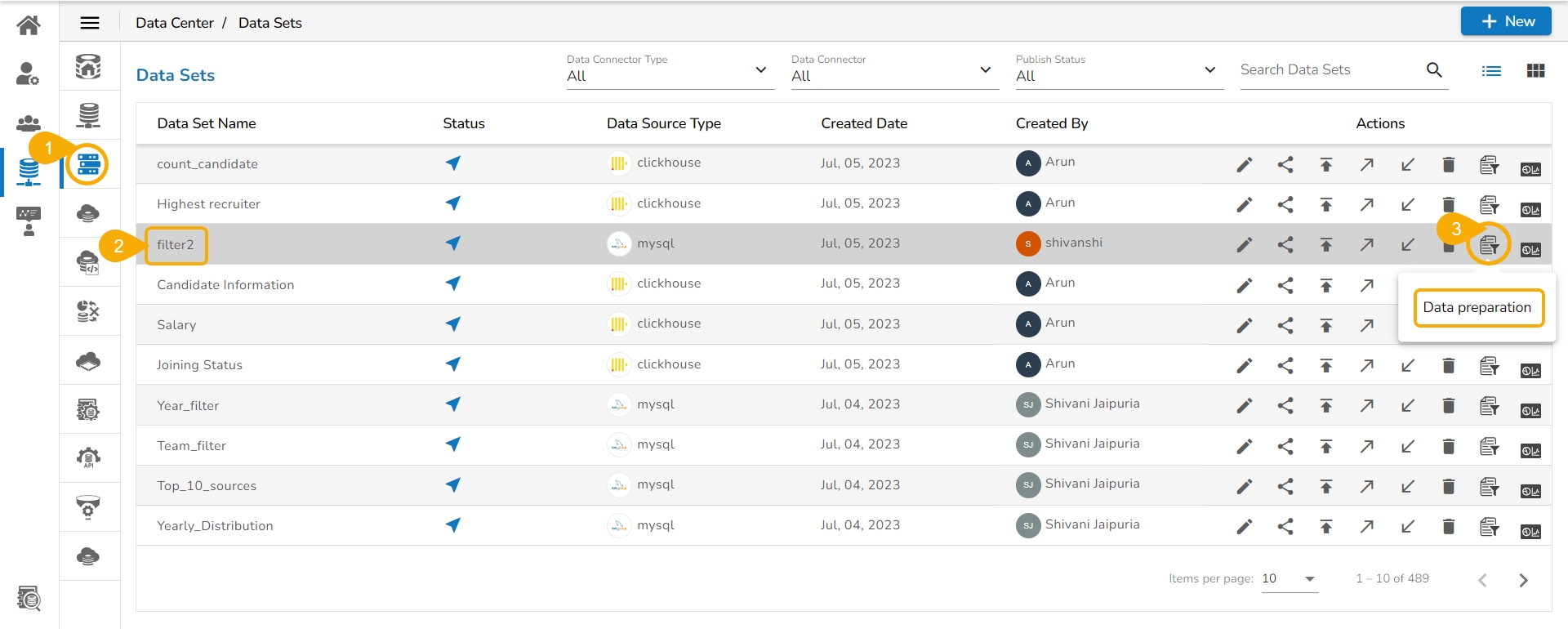This screenshot has width=1568, height=629.
Task: Go to next page of data sets
Action: pyautogui.click(x=1523, y=580)
